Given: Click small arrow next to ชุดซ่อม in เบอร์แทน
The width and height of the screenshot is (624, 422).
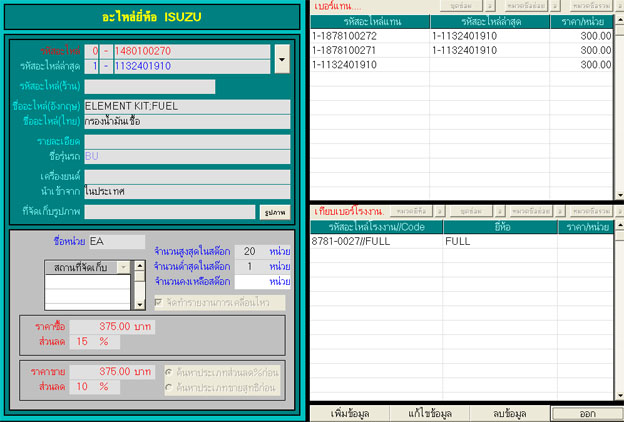Looking at the screenshot, I should click(x=490, y=6).
